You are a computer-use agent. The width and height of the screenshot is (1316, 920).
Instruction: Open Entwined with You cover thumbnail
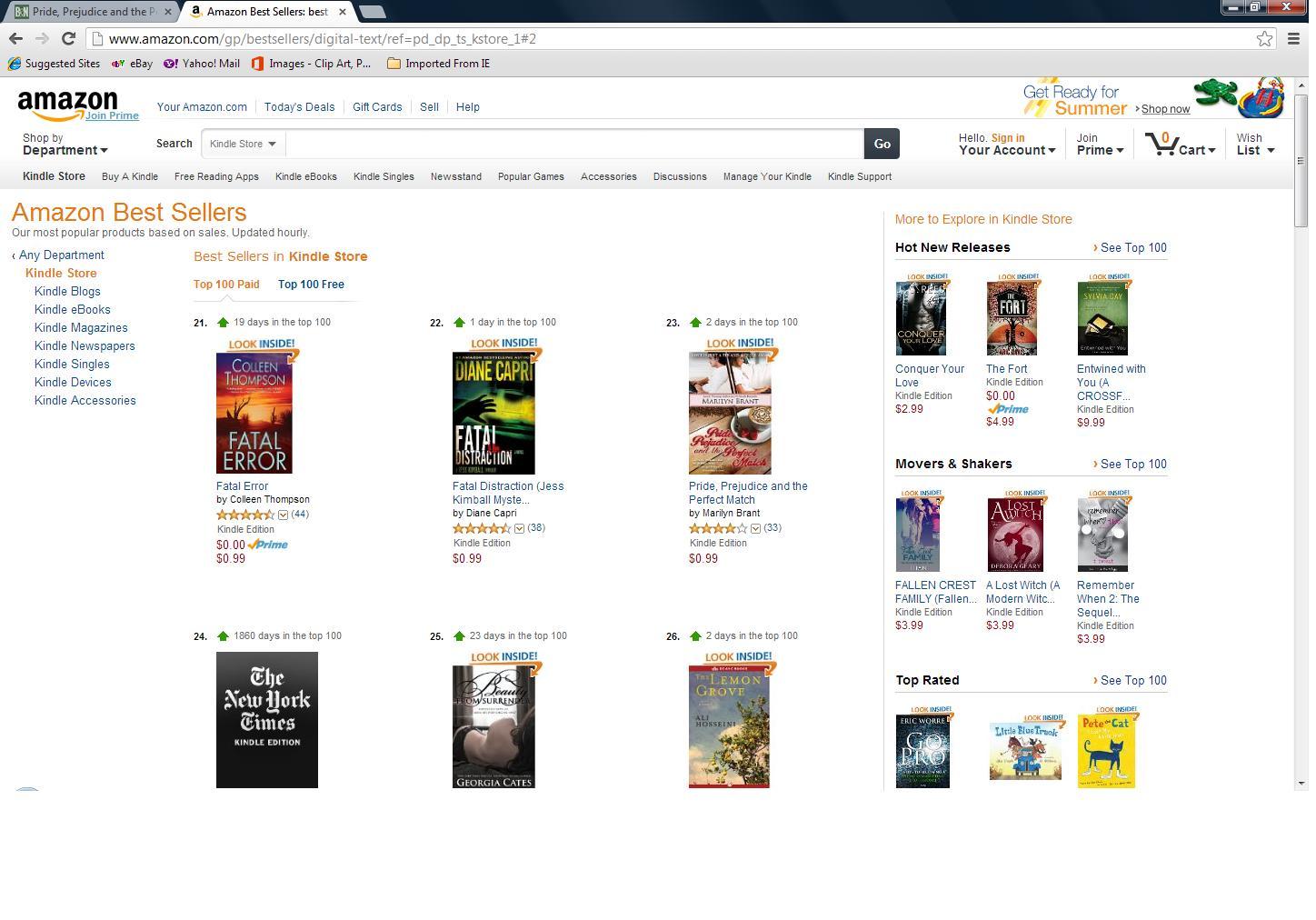pos(1102,317)
